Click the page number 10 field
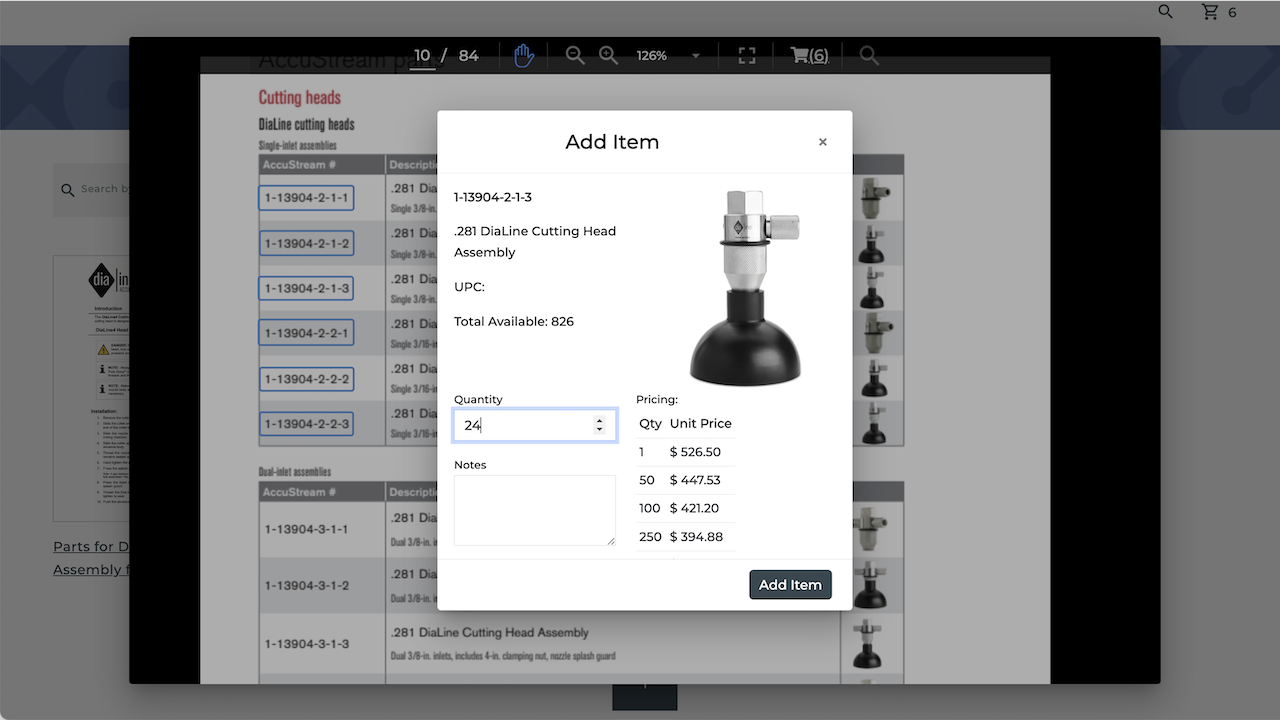 (422, 56)
